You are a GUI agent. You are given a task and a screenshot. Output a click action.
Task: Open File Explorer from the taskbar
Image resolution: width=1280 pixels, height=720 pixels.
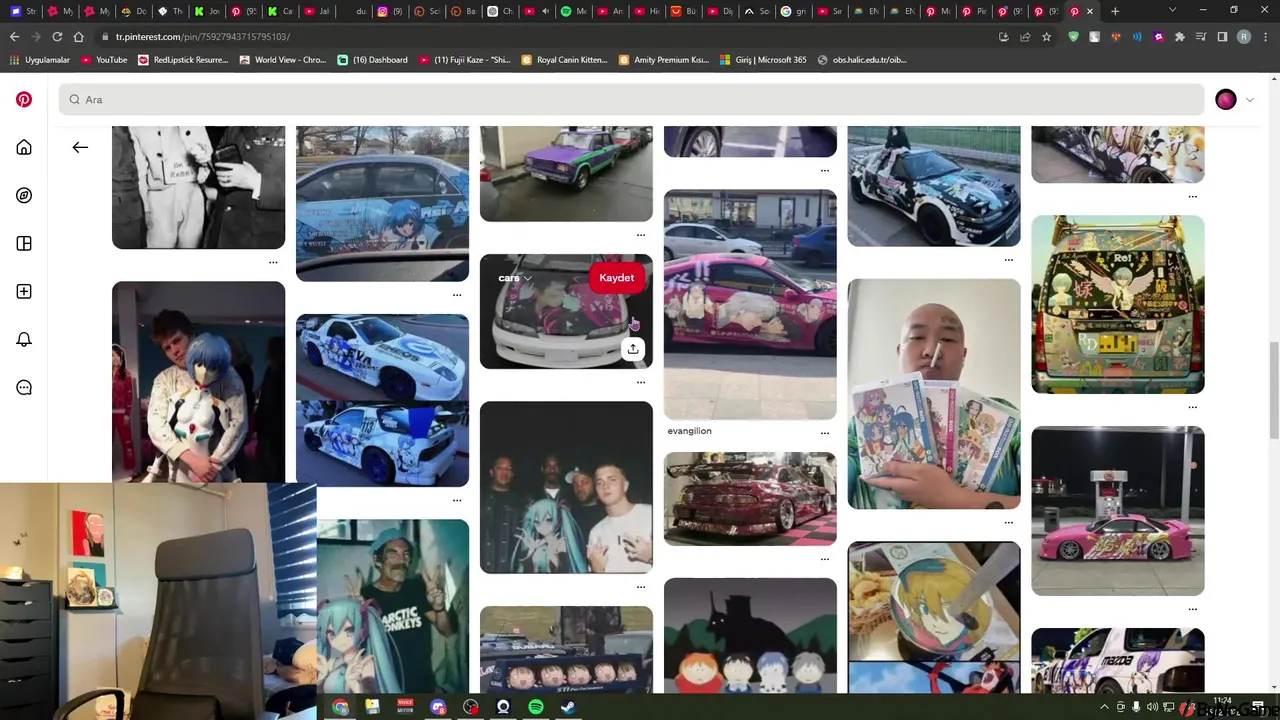tap(372, 707)
